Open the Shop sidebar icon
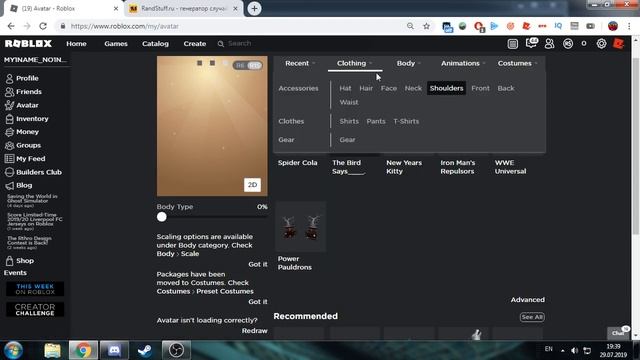The width and height of the screenshot is (640, 360). pyautogui.click(x=9, y=260)
